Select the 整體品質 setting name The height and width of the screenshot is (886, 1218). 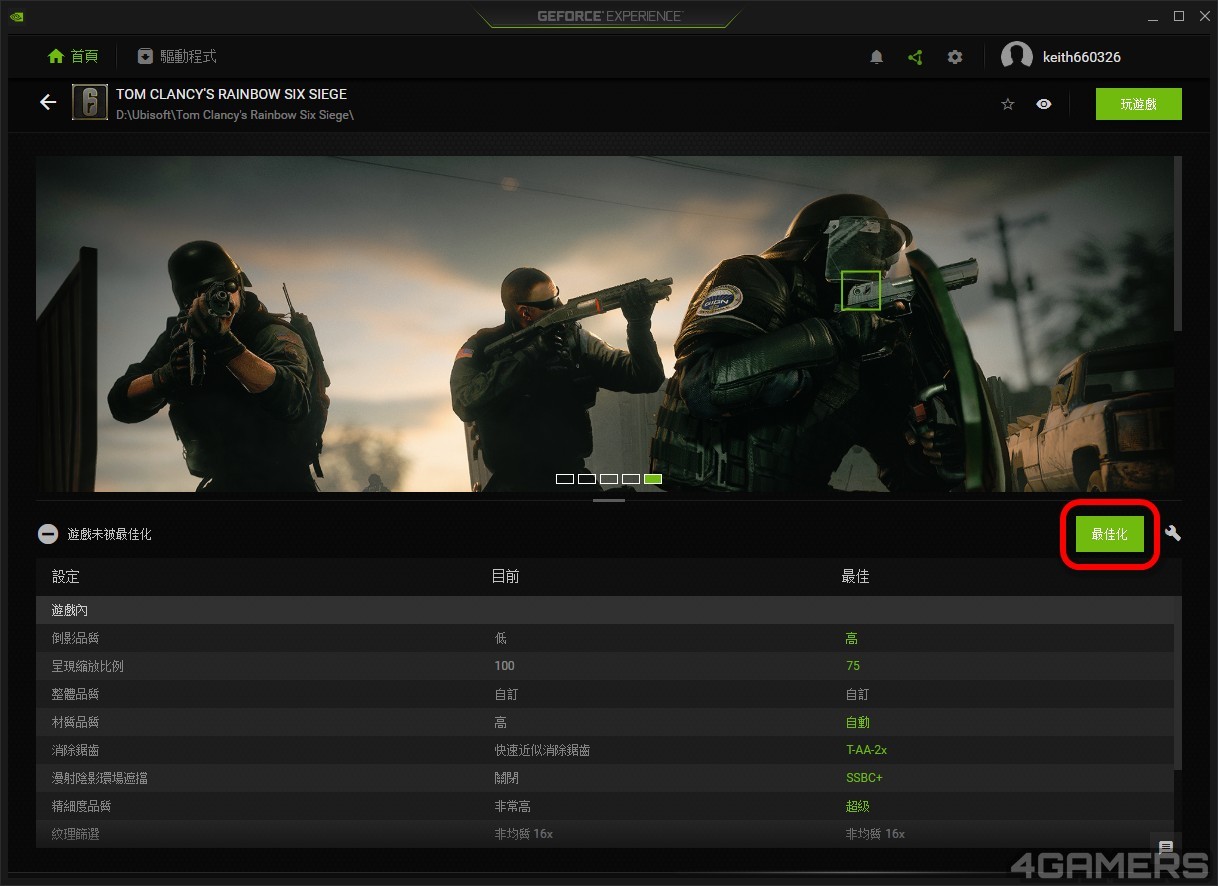tap(75, 694)
